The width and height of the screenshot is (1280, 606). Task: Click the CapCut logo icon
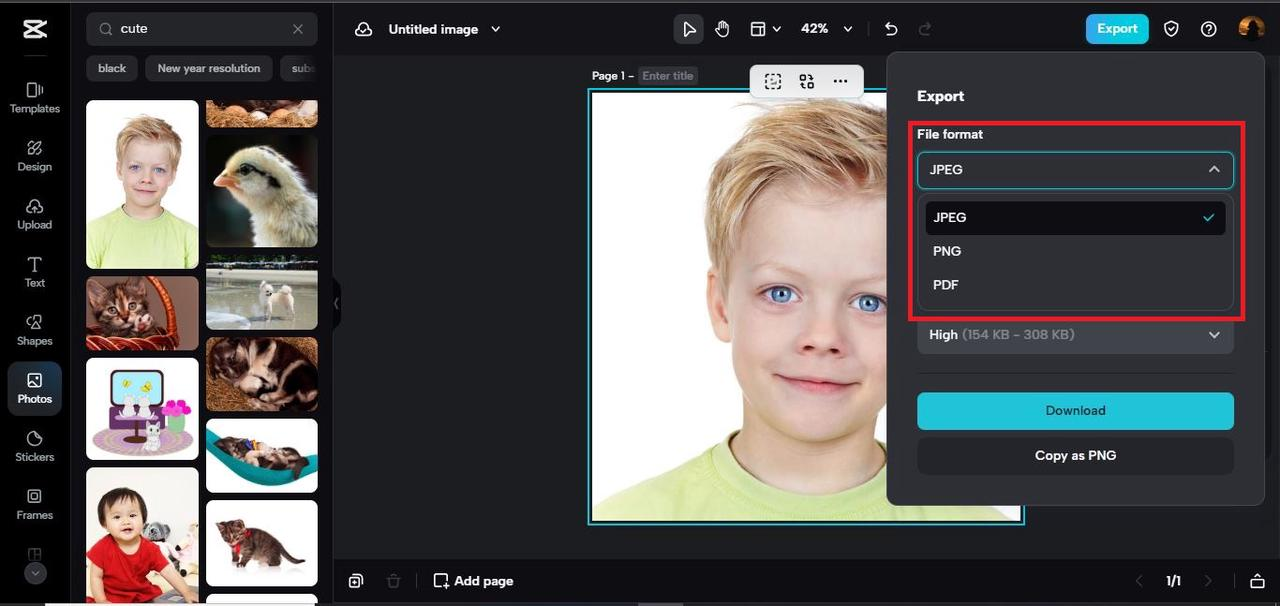(35, 29)
